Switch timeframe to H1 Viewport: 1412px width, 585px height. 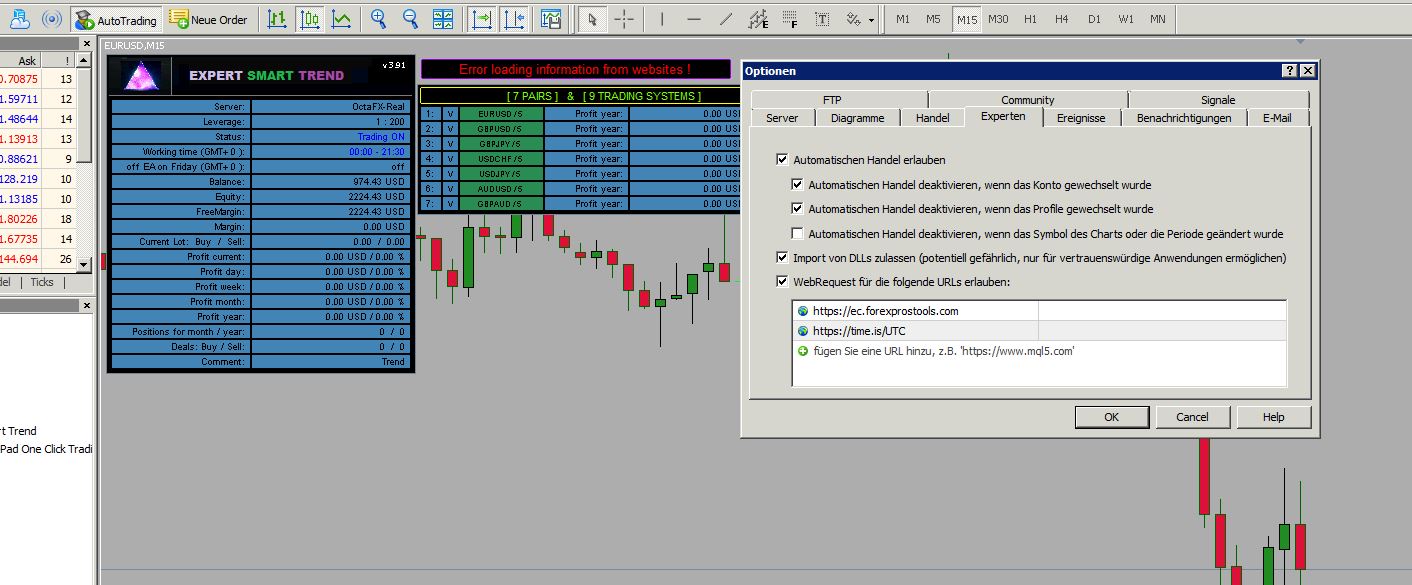click(1030, 19)
